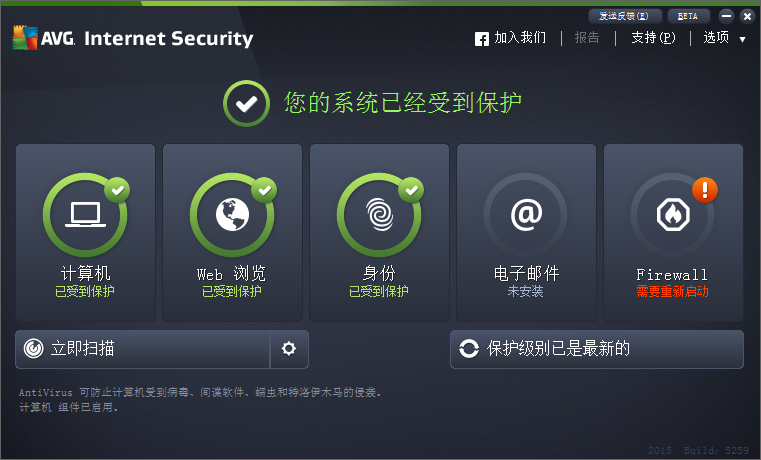The width and height of the screenshot is (761, 460).
Task: Open the 身份 fingerprint identity icon
Action: pyautogui.click(x=380, y=214)
